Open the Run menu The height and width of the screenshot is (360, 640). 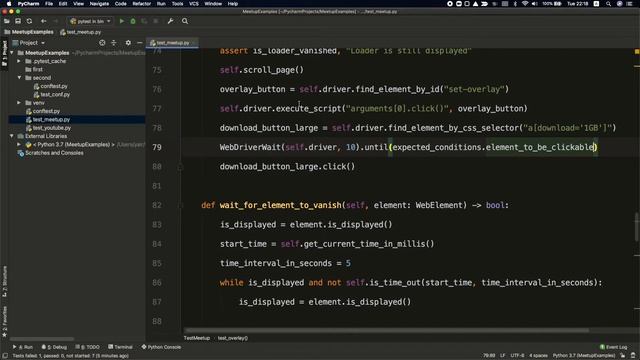[161, 4]
